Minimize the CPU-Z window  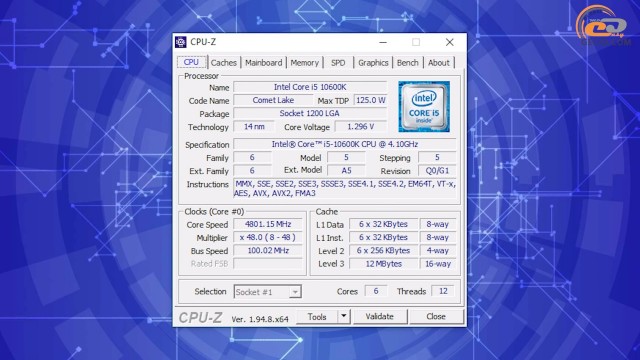click(383, 42)
